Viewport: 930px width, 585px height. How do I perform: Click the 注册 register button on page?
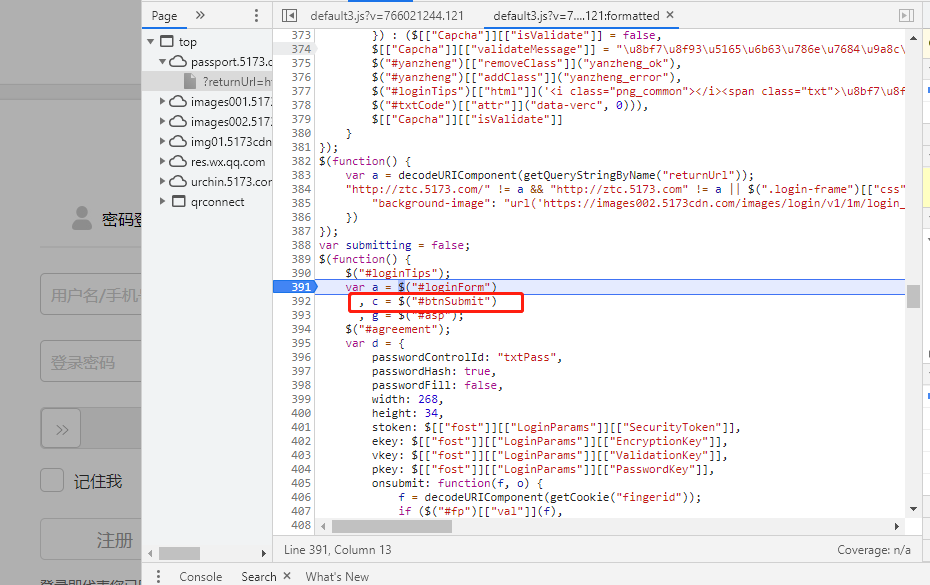tap(91, 539)
